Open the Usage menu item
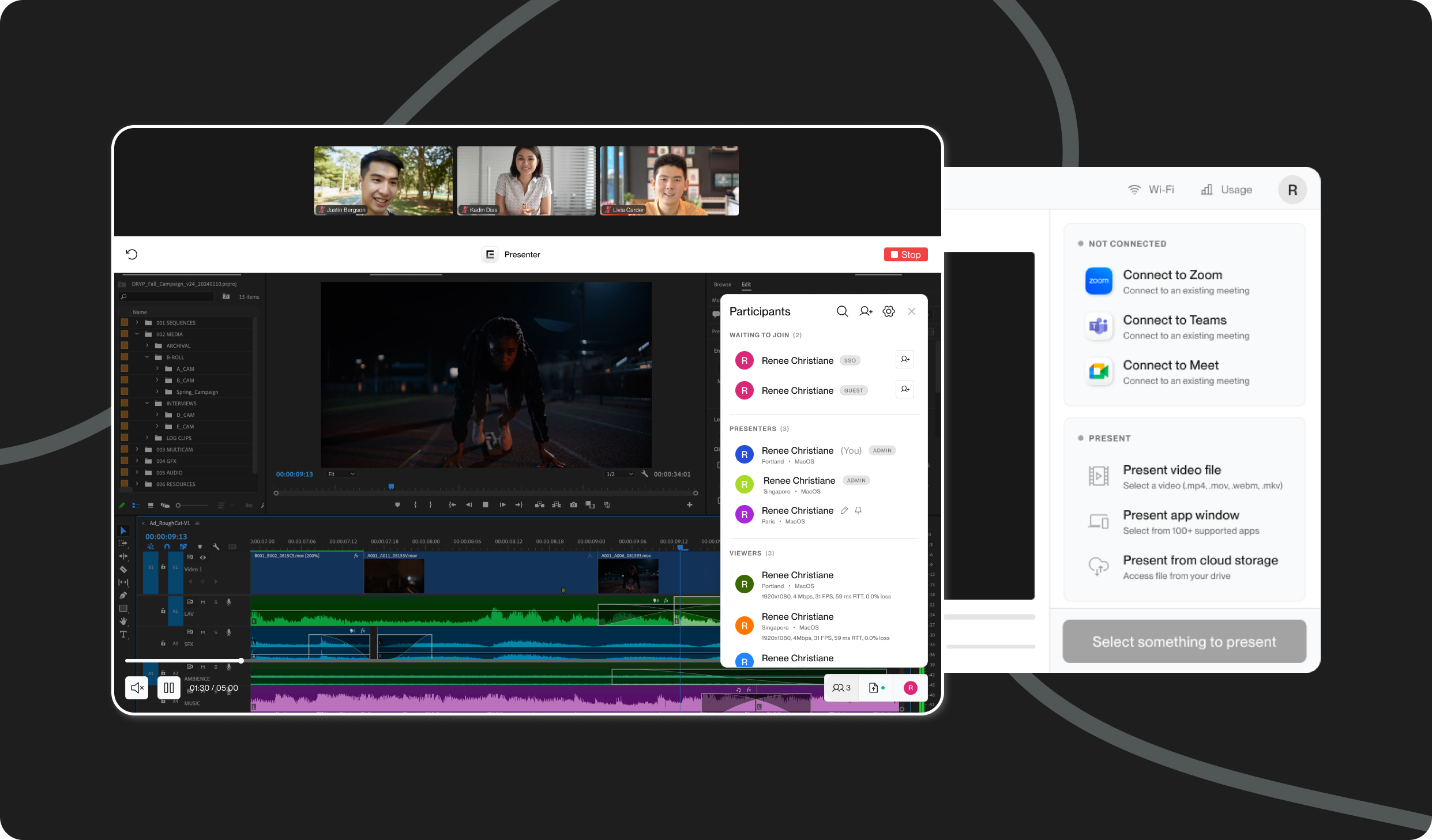 pyautogui.click(x=1227, y=190)
